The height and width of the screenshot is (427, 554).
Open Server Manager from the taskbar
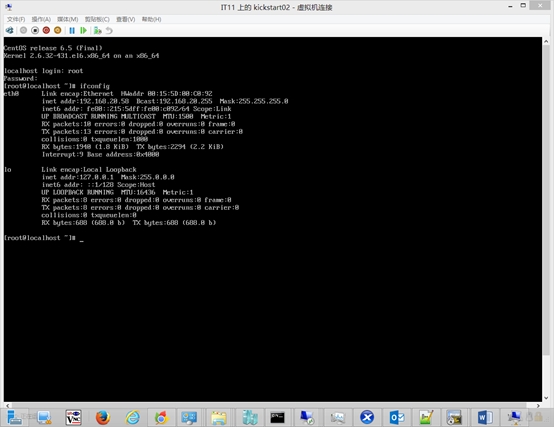tap(14, 418)
